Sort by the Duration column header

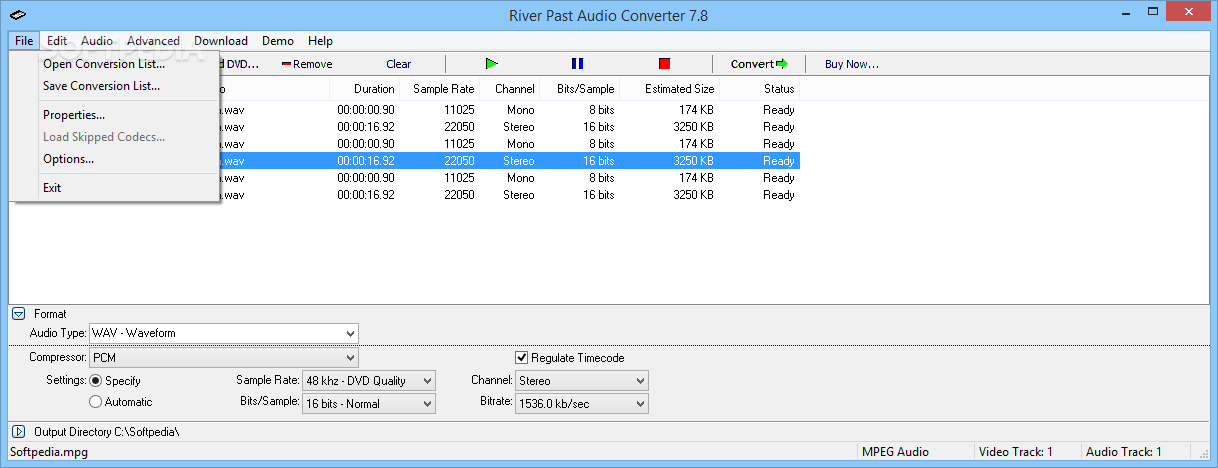point(365,89)
